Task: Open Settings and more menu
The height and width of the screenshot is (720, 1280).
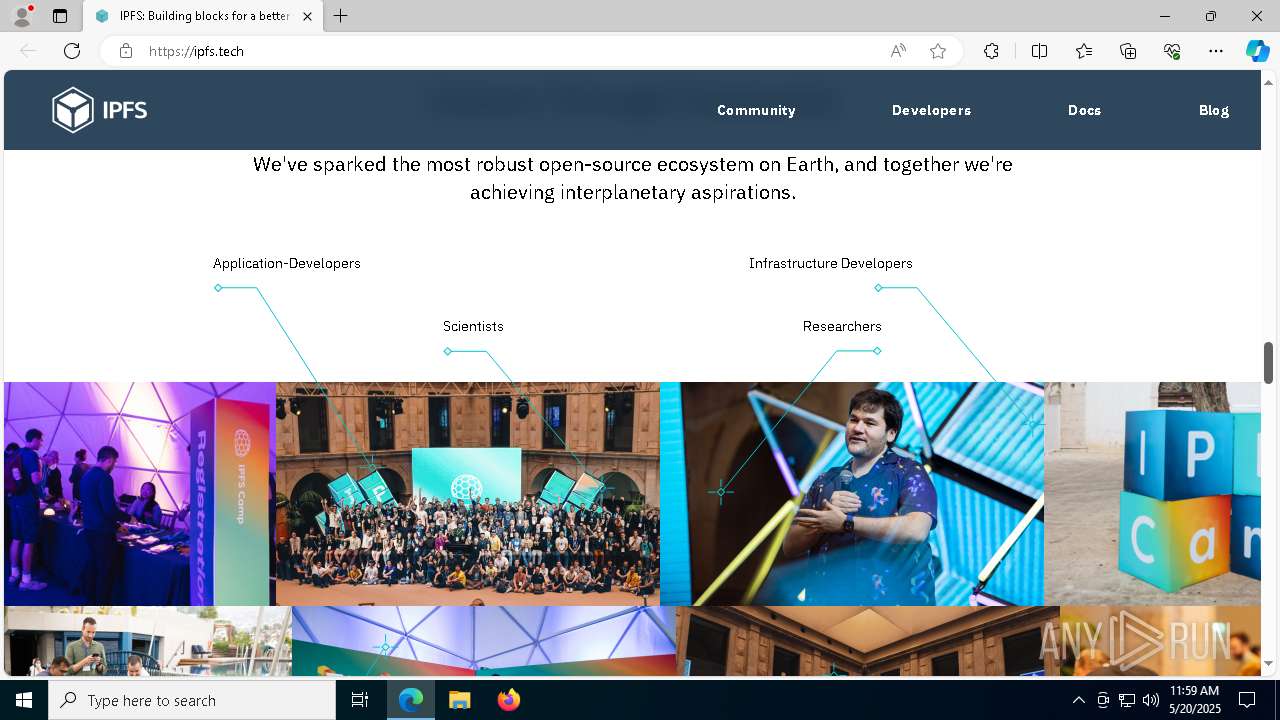Action: point(1216,51)
